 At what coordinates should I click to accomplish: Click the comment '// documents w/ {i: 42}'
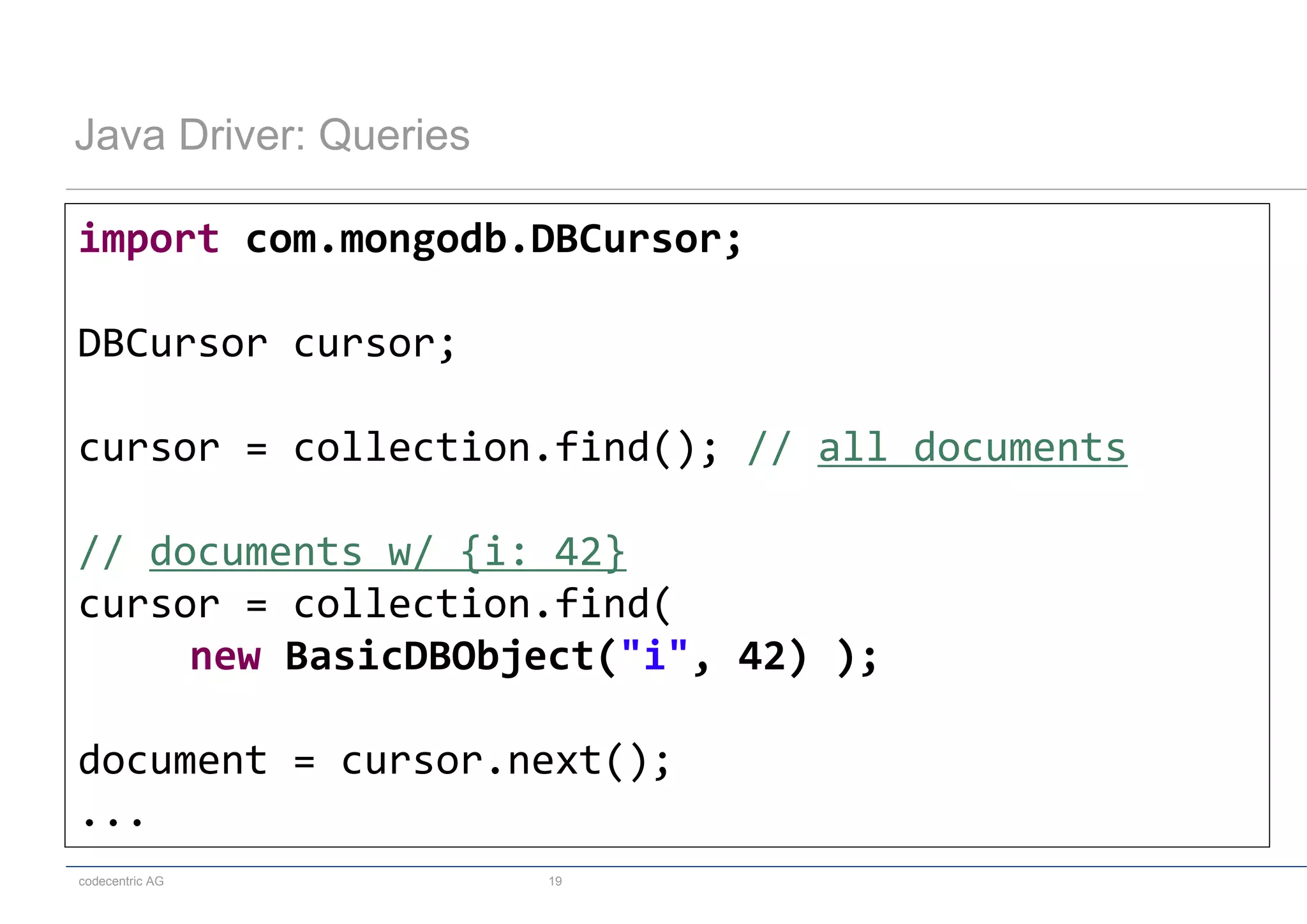[352, 553]
